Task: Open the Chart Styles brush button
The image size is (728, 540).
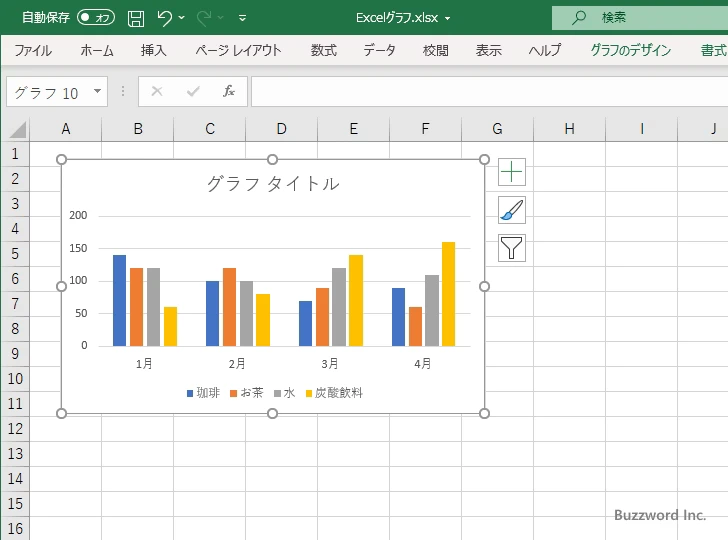Action: [x=512, y=210]
